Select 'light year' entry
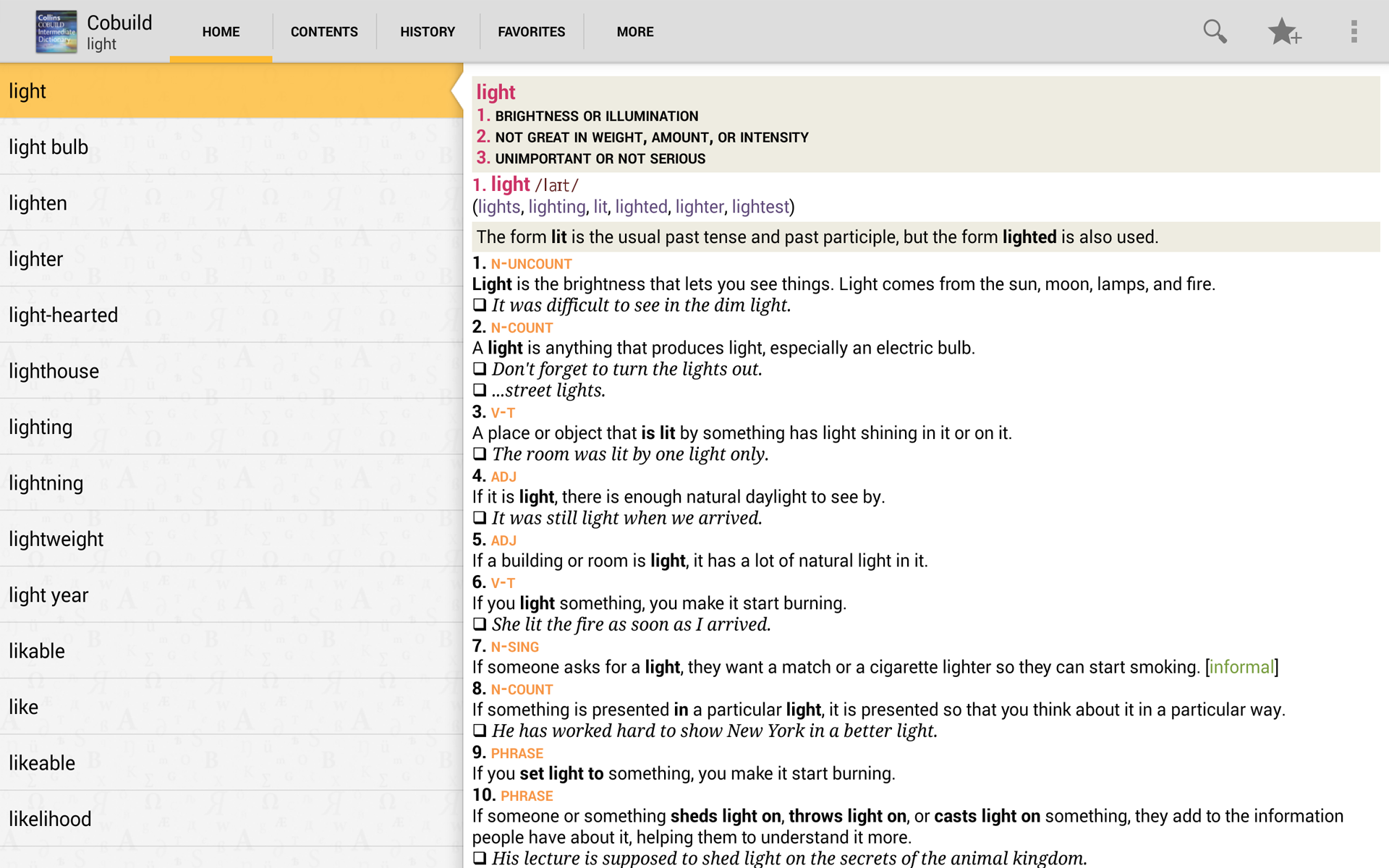 [48, 595]
